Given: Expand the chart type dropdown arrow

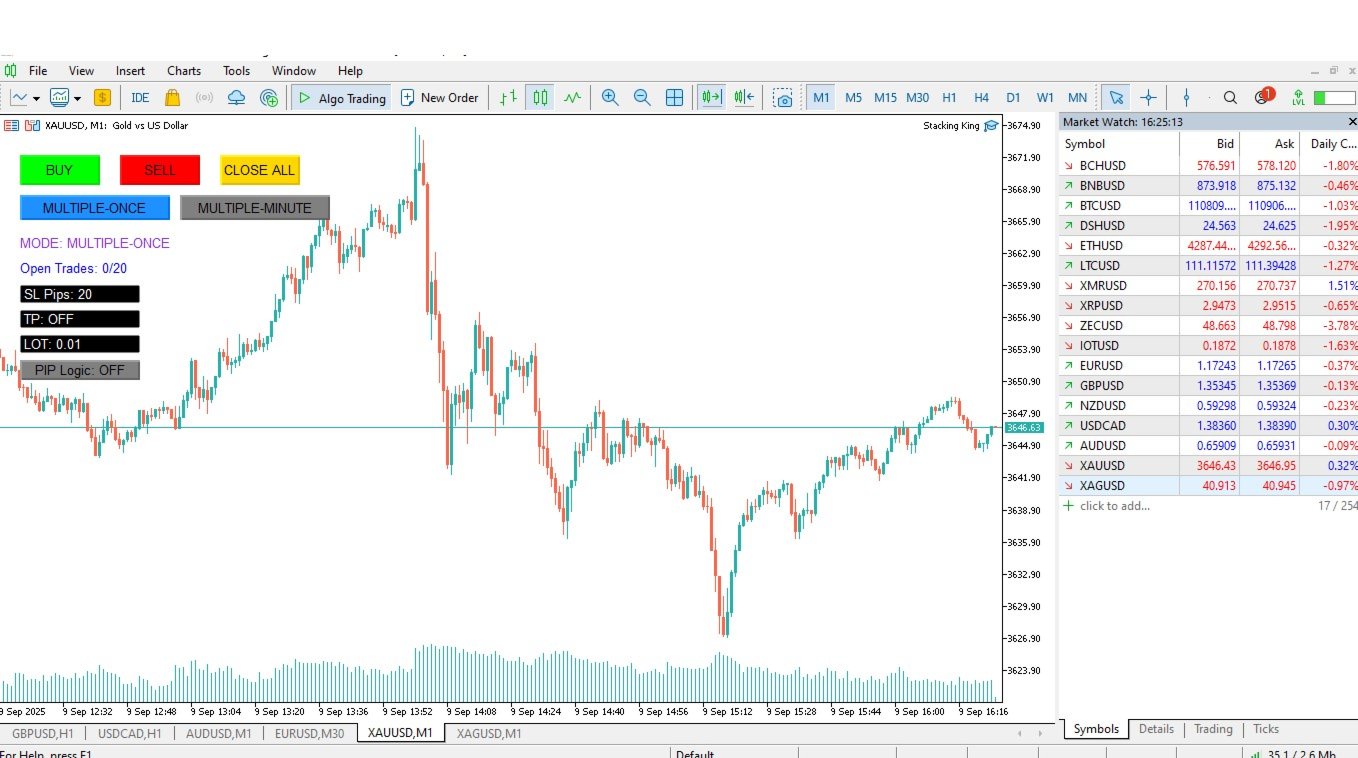Looking at the screenshot, I should click(36, 98).
